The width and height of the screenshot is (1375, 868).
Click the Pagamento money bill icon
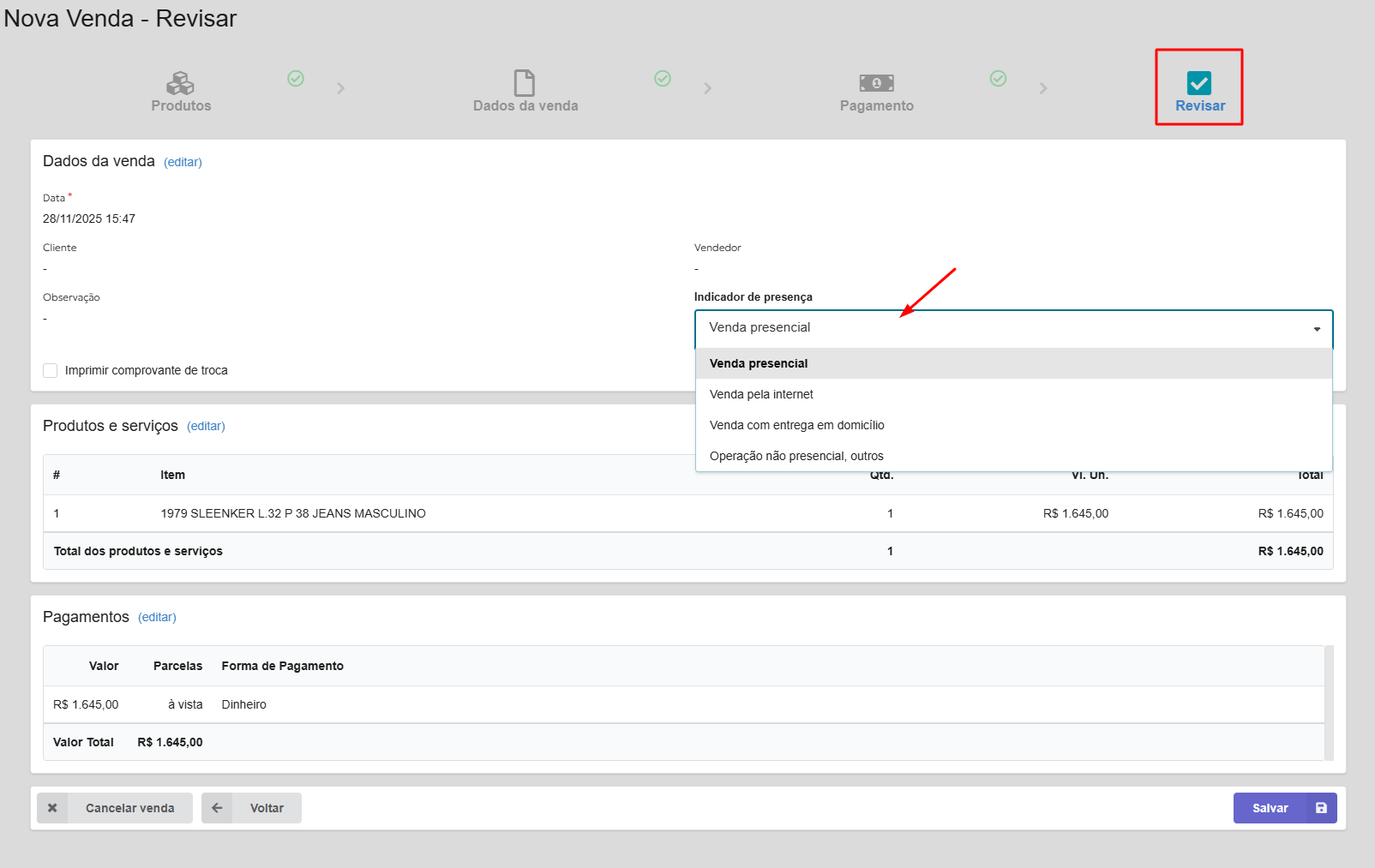click(x=876, y=83)
